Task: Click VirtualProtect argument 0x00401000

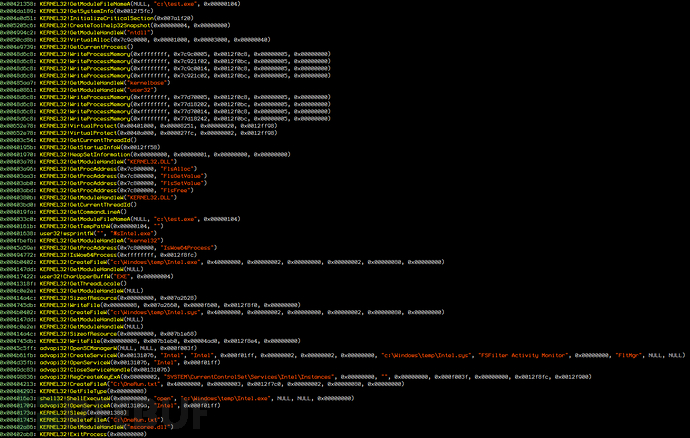Action: pyautogui.click(x=136, y=126)
